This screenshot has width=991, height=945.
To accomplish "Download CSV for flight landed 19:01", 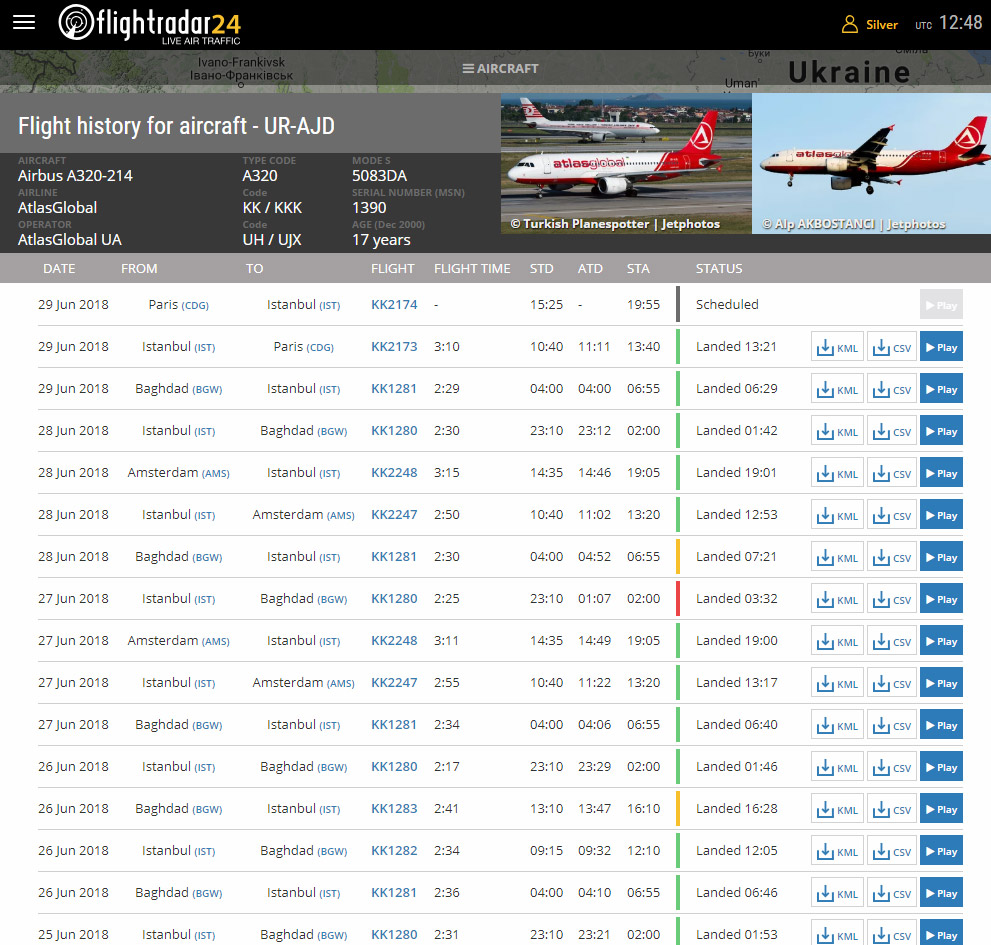I will coord(892,473).
